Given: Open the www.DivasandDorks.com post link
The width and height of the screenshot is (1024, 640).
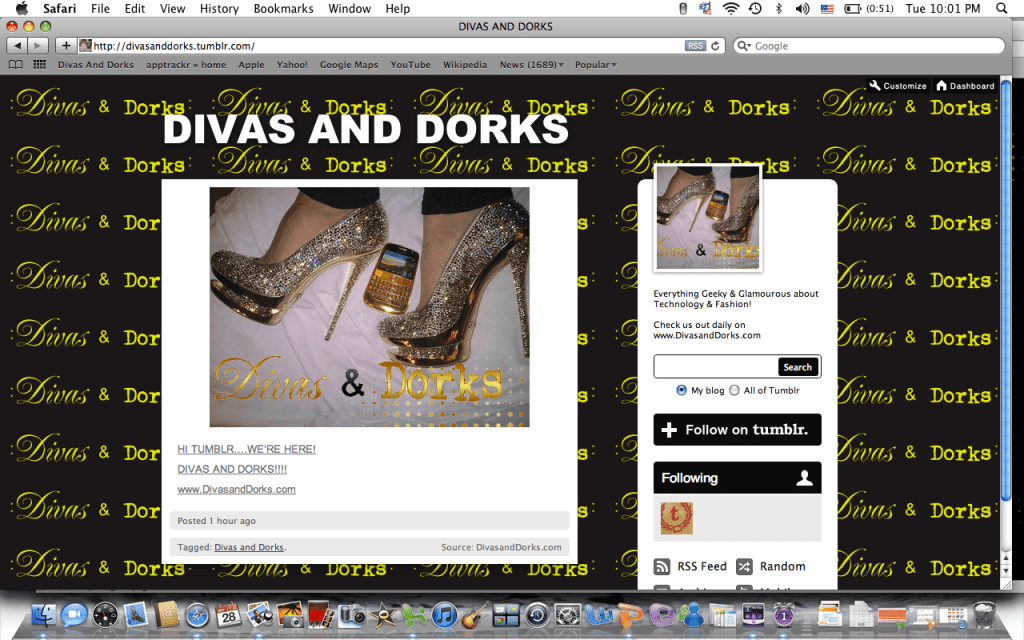Looking at the screenshot, I should (236, 489).
